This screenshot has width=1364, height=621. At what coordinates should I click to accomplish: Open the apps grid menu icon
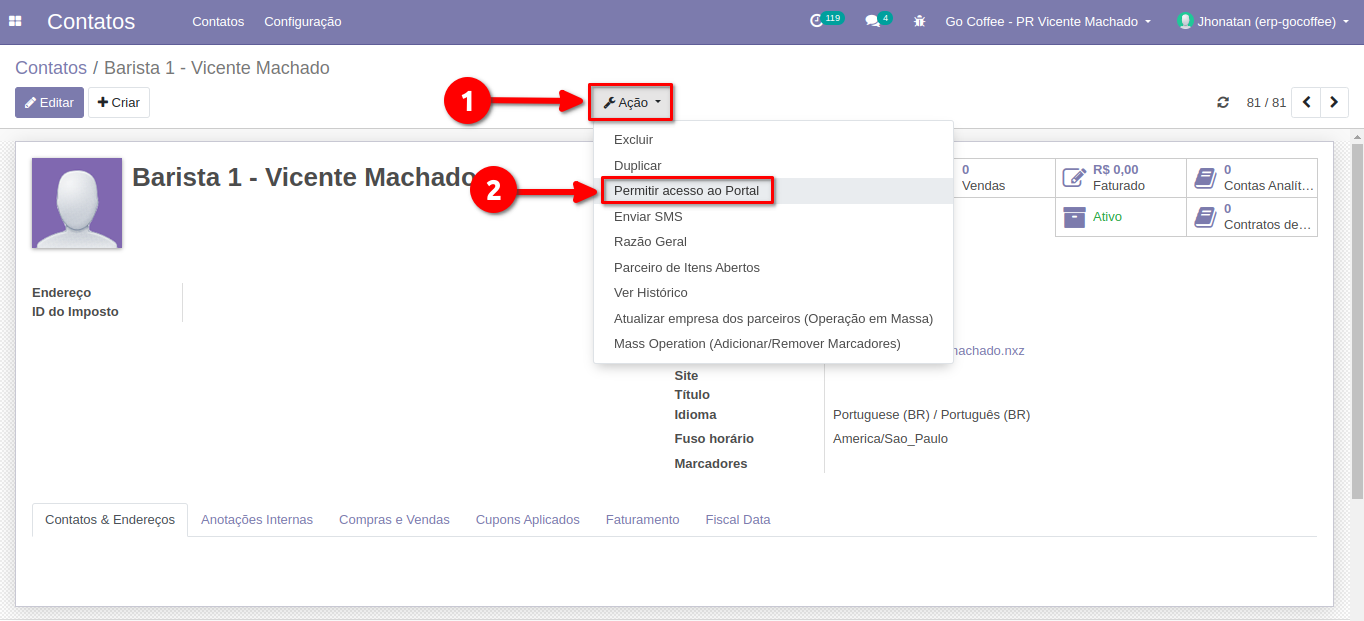point(15,21)
